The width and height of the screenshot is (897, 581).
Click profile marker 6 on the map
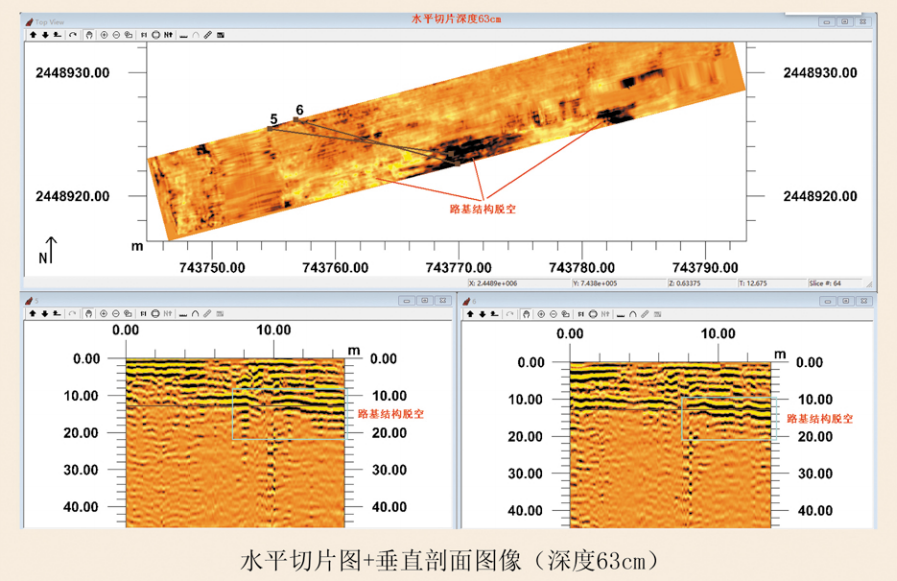coord(298,110)
